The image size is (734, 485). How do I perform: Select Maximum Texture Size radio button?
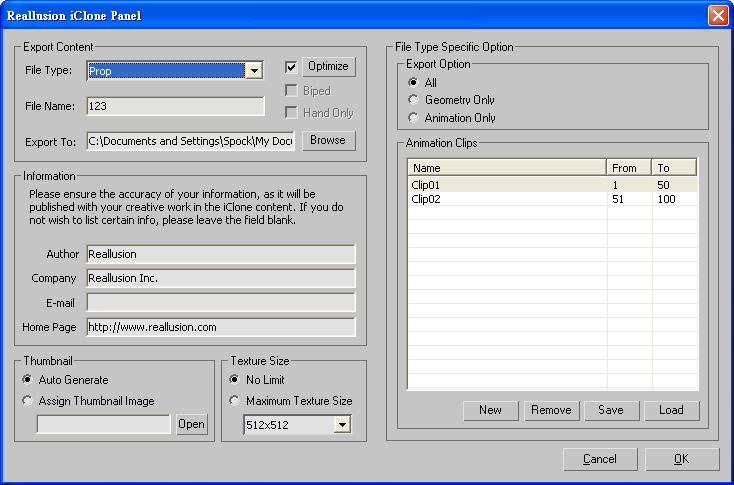(236, 401)
